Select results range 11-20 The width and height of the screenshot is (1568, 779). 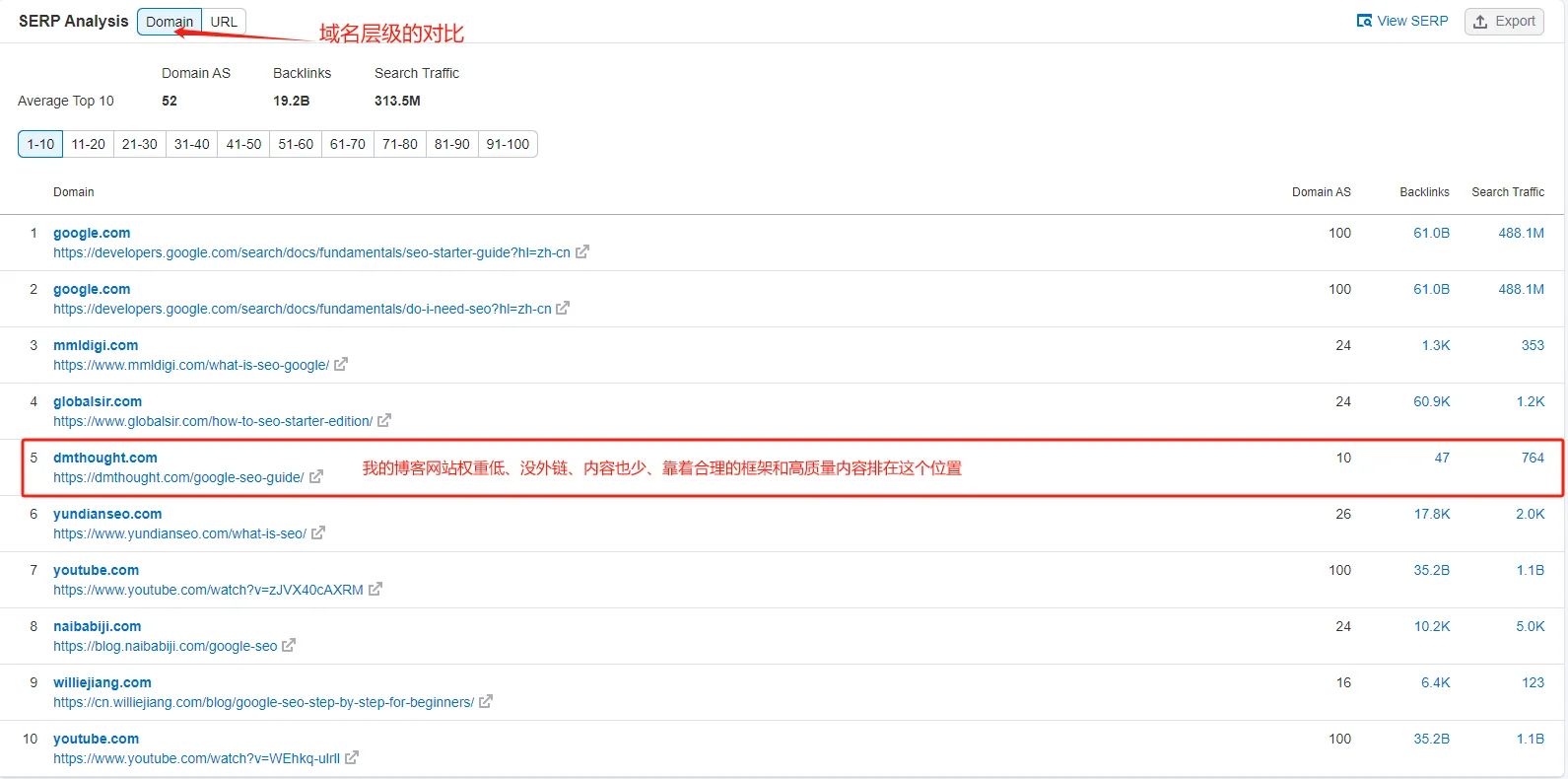click(89, 144)
